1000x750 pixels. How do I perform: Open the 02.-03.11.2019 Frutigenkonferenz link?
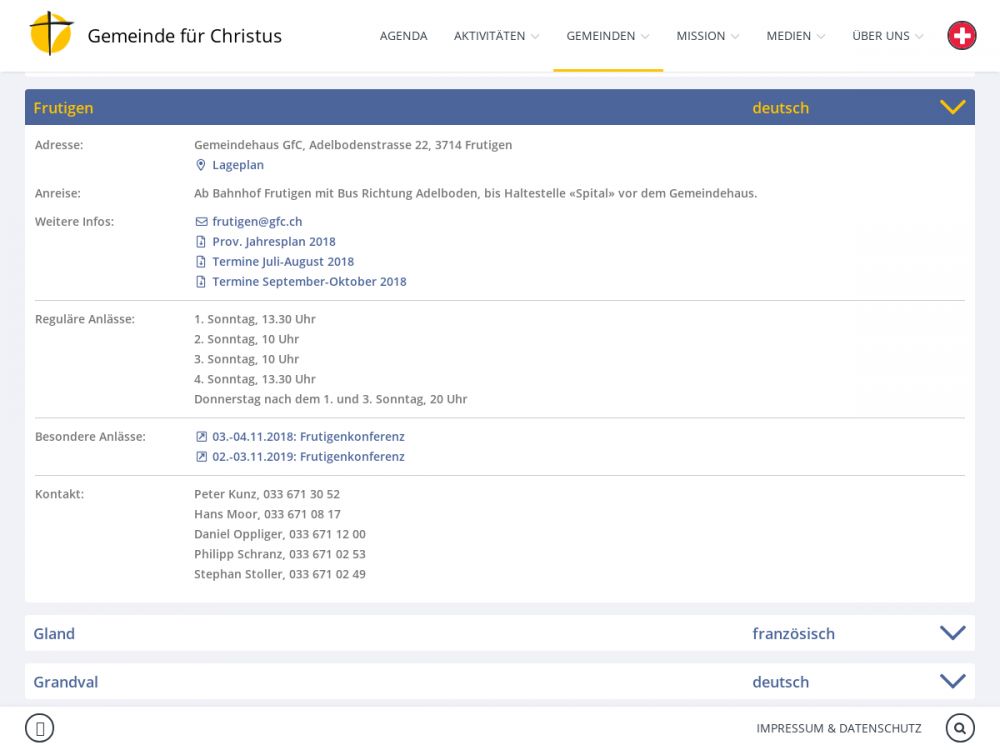coord(308,457)
